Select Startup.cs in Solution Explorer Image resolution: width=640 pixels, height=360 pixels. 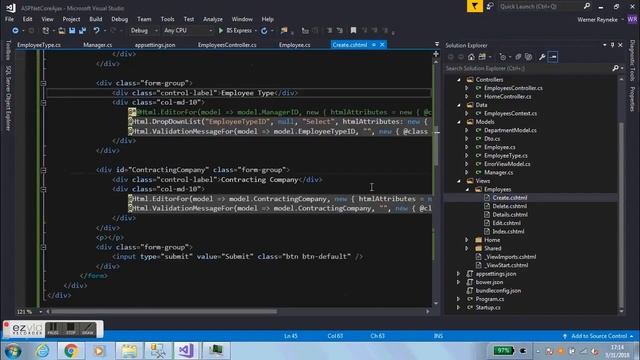pyautogui.click(x=488, y=307)
